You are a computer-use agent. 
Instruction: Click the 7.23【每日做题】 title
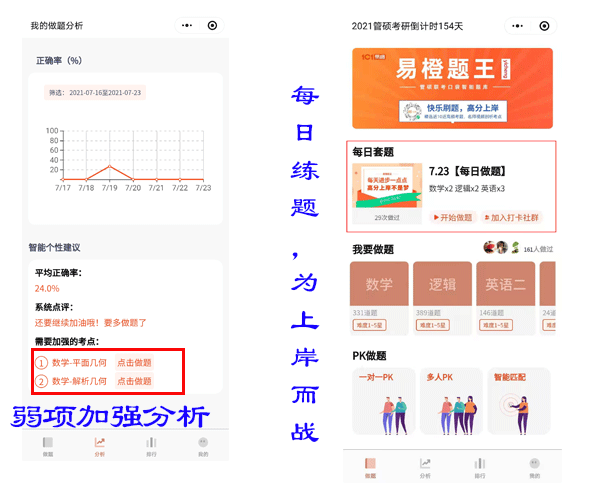point(467,171)
